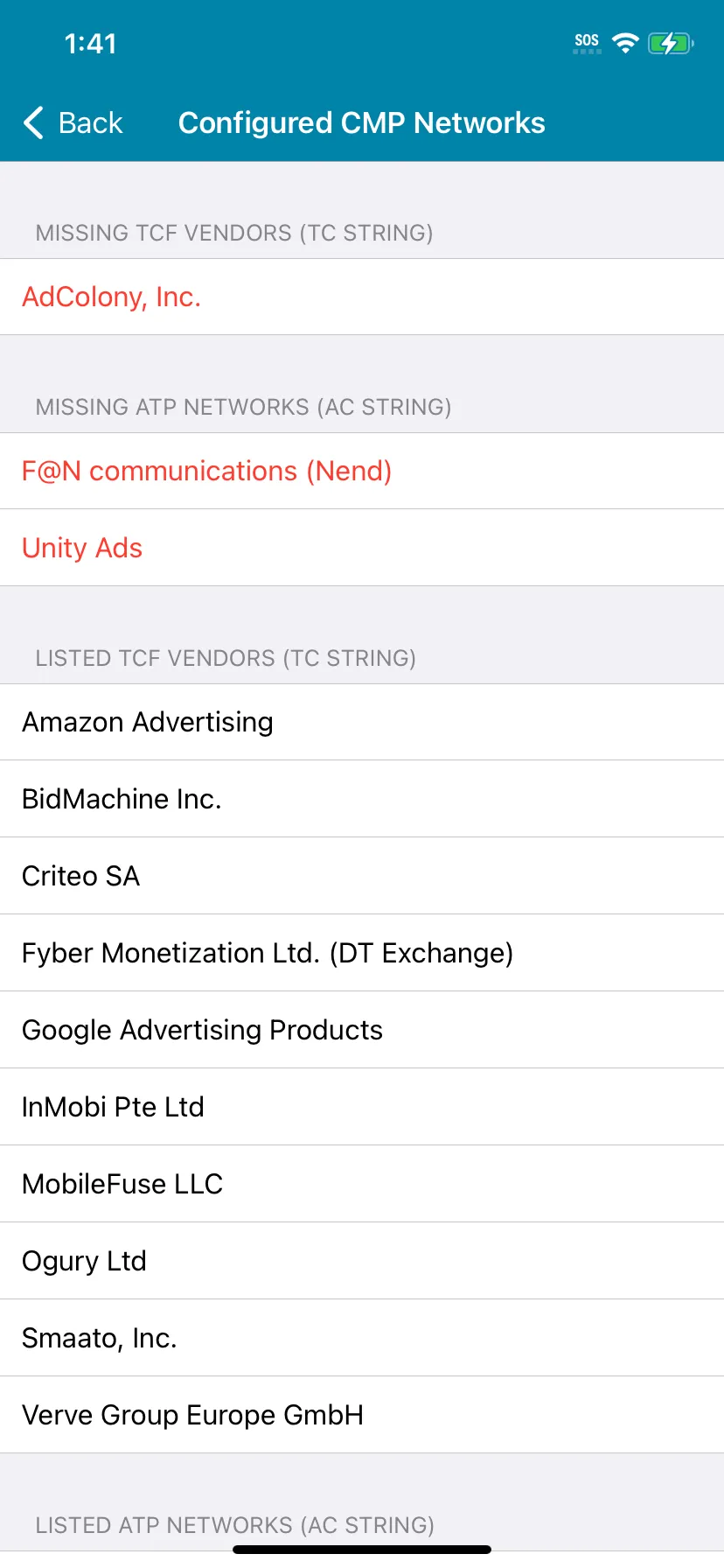The height and width of the screenshot is (1568, 724).
Task: Select Fyber Monetization Ltd. (DT Exchange)
Action: click(x=267, y=953)
